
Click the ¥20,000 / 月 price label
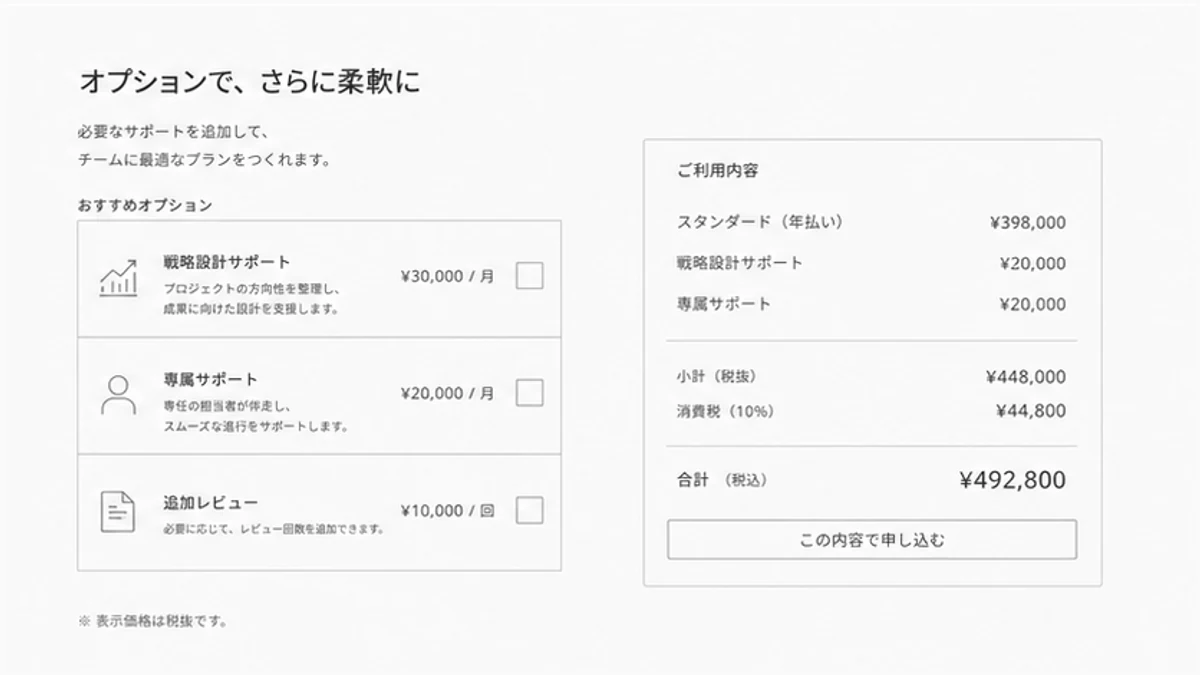click(447, 394)
